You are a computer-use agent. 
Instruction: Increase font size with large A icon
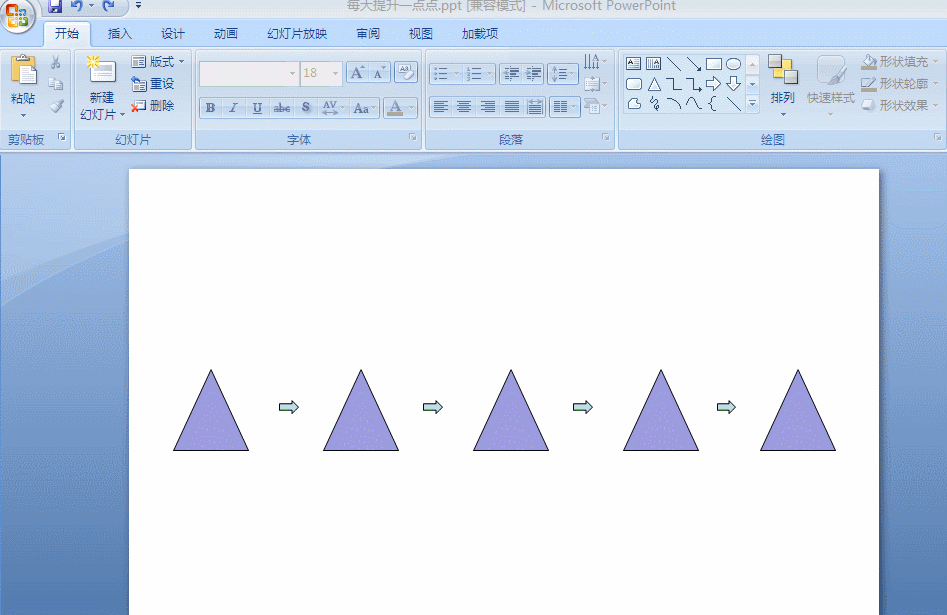coord(358,73)
